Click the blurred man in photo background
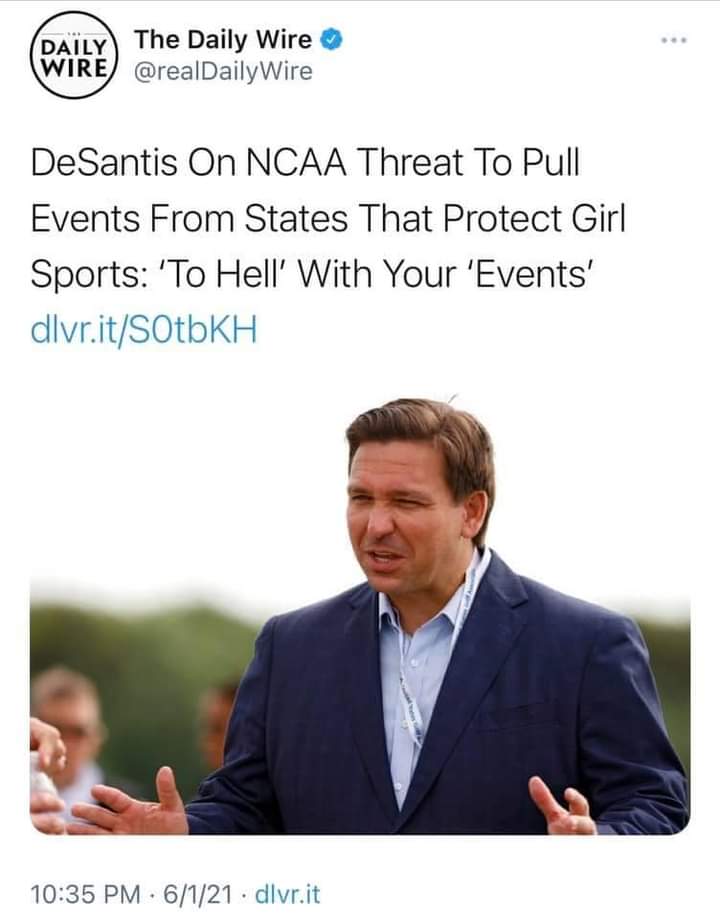 [69, 733]
